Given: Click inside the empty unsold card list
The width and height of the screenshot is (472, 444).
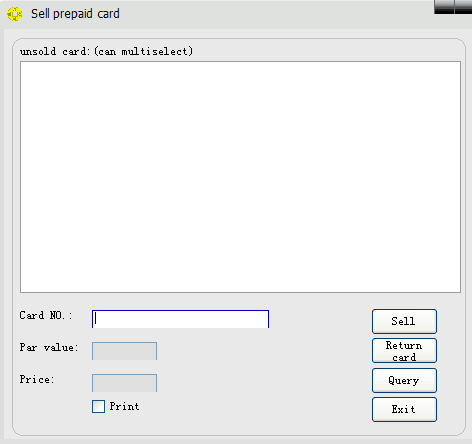Looking at the screenshot, I should point(240,177).
